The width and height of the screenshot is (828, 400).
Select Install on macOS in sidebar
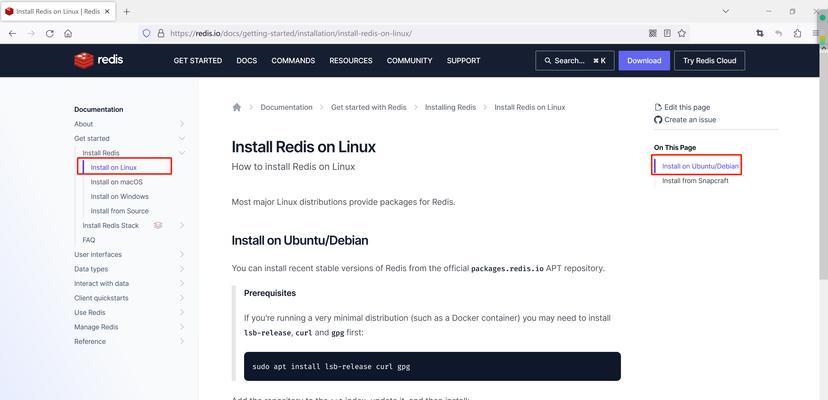[x=116, y=182]
